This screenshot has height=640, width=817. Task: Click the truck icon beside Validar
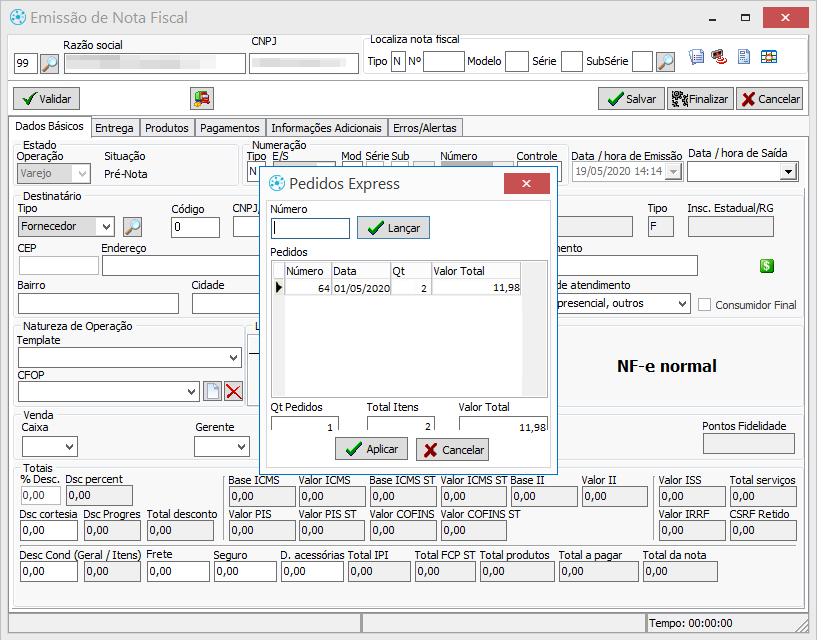pos(202,98)
